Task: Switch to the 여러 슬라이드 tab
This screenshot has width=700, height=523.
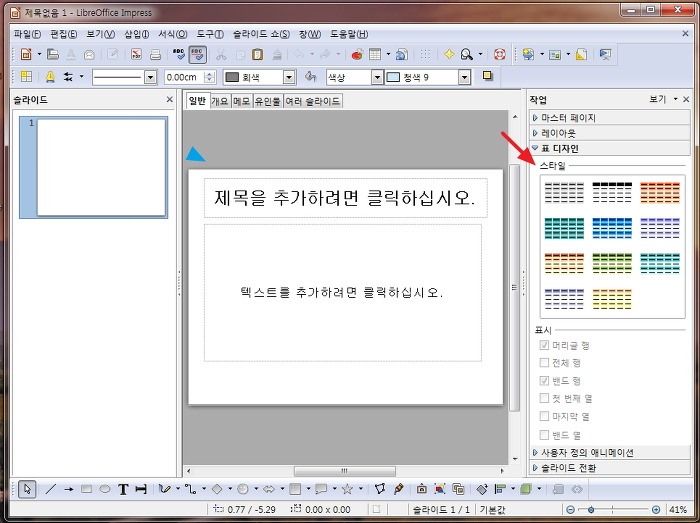Action: pos(312,101)
